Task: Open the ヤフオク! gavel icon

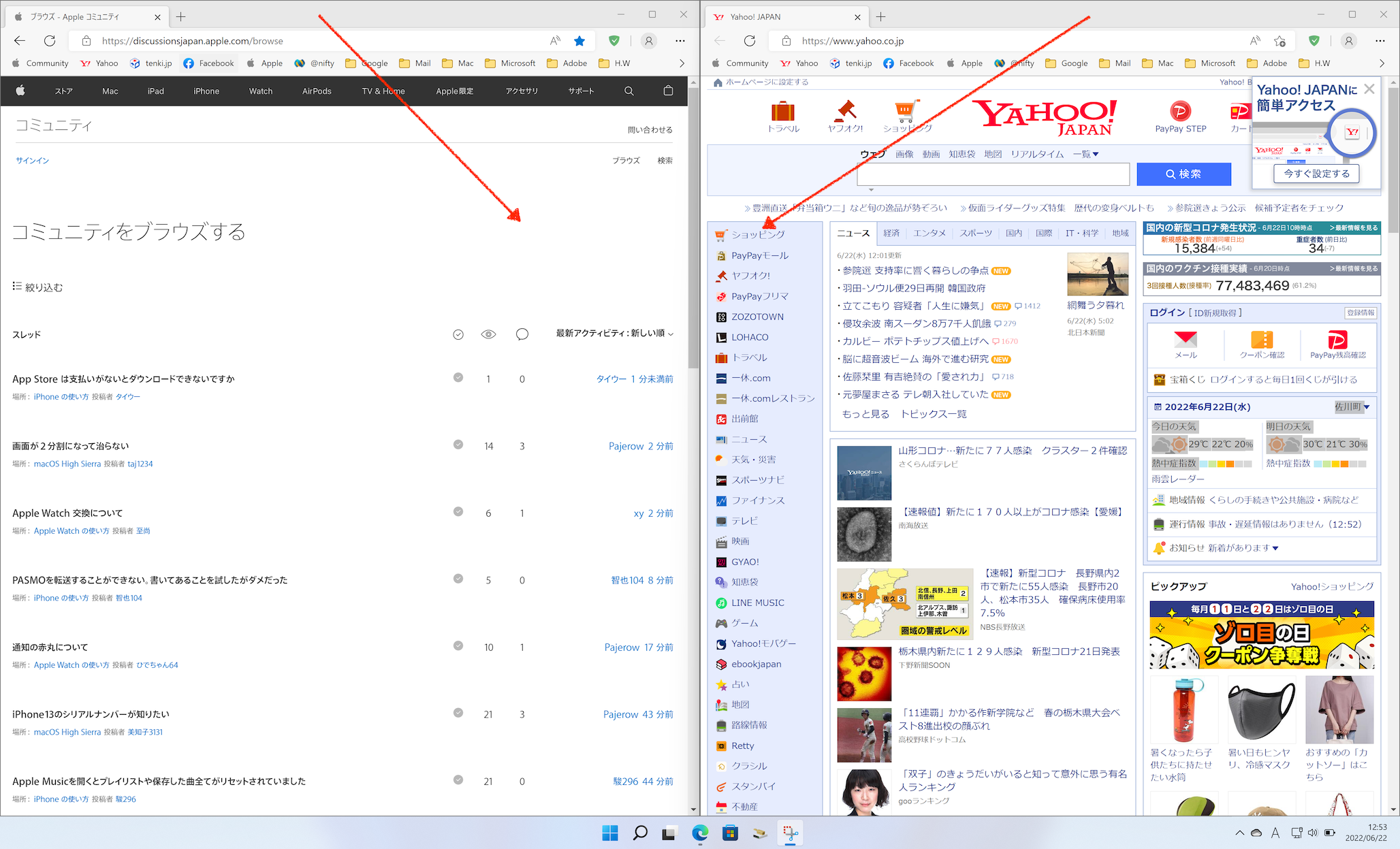Action: point(845,111)
